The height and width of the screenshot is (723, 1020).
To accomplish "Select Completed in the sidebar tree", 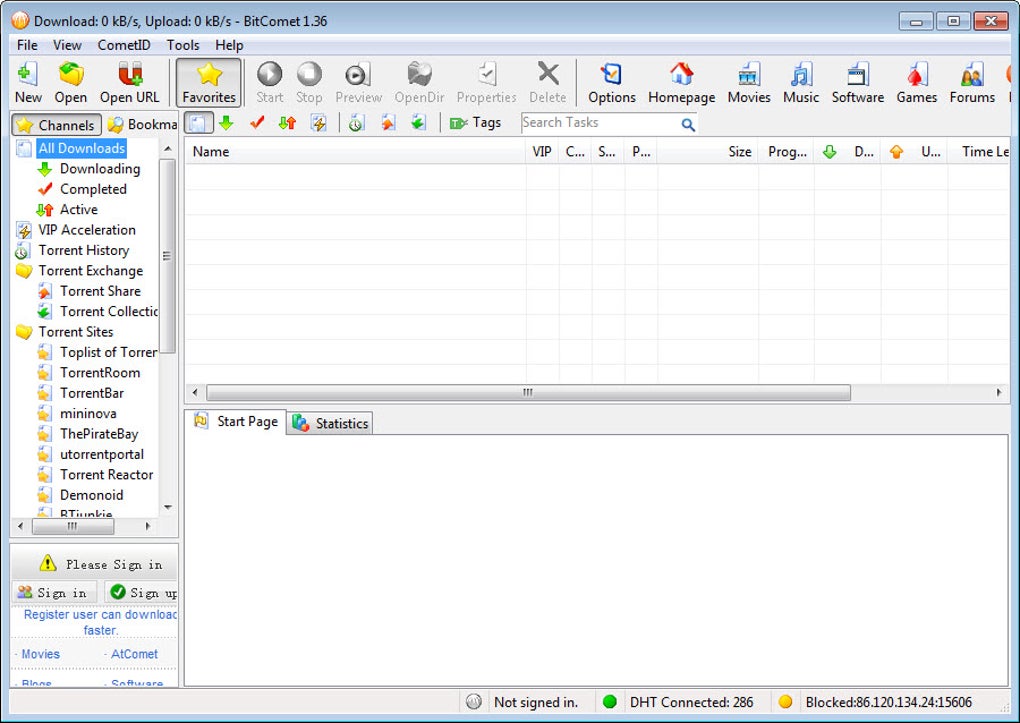I will 93,189.
